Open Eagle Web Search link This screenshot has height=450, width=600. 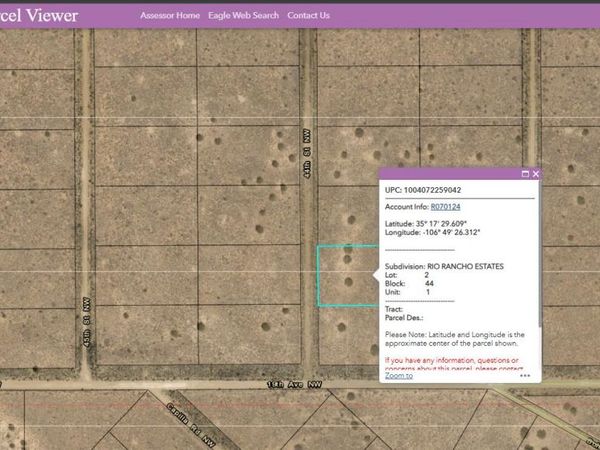point(243,16)
